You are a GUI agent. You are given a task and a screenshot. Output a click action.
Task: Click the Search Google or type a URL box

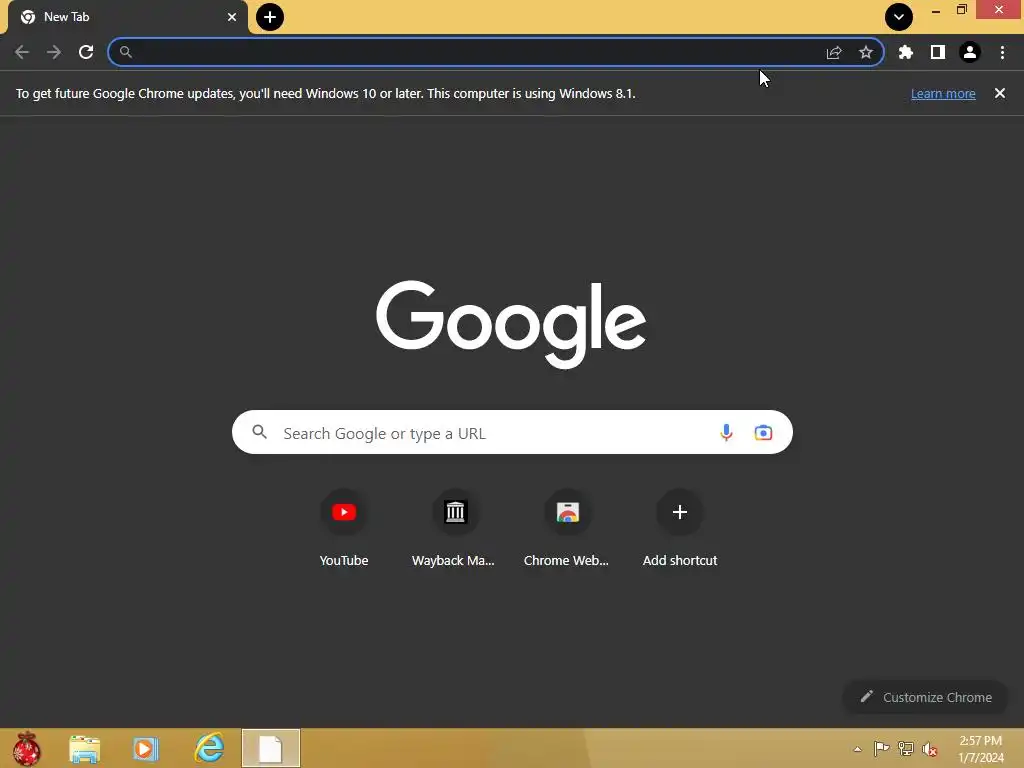tap(512, 432)
